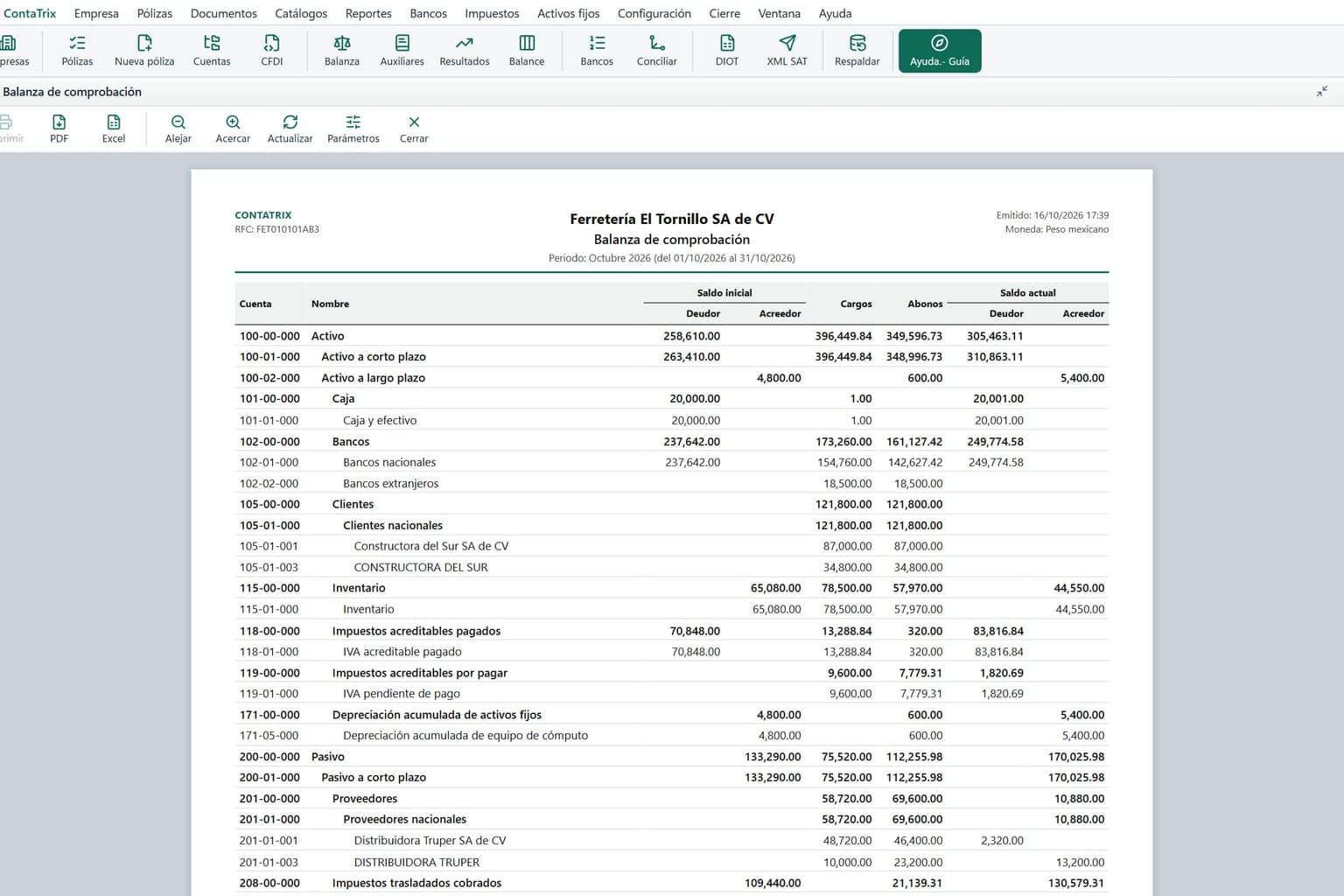The image size is (1344, 896).
Task: Select the row IVA acreditable pagado
Action: [x=671, y=652]
